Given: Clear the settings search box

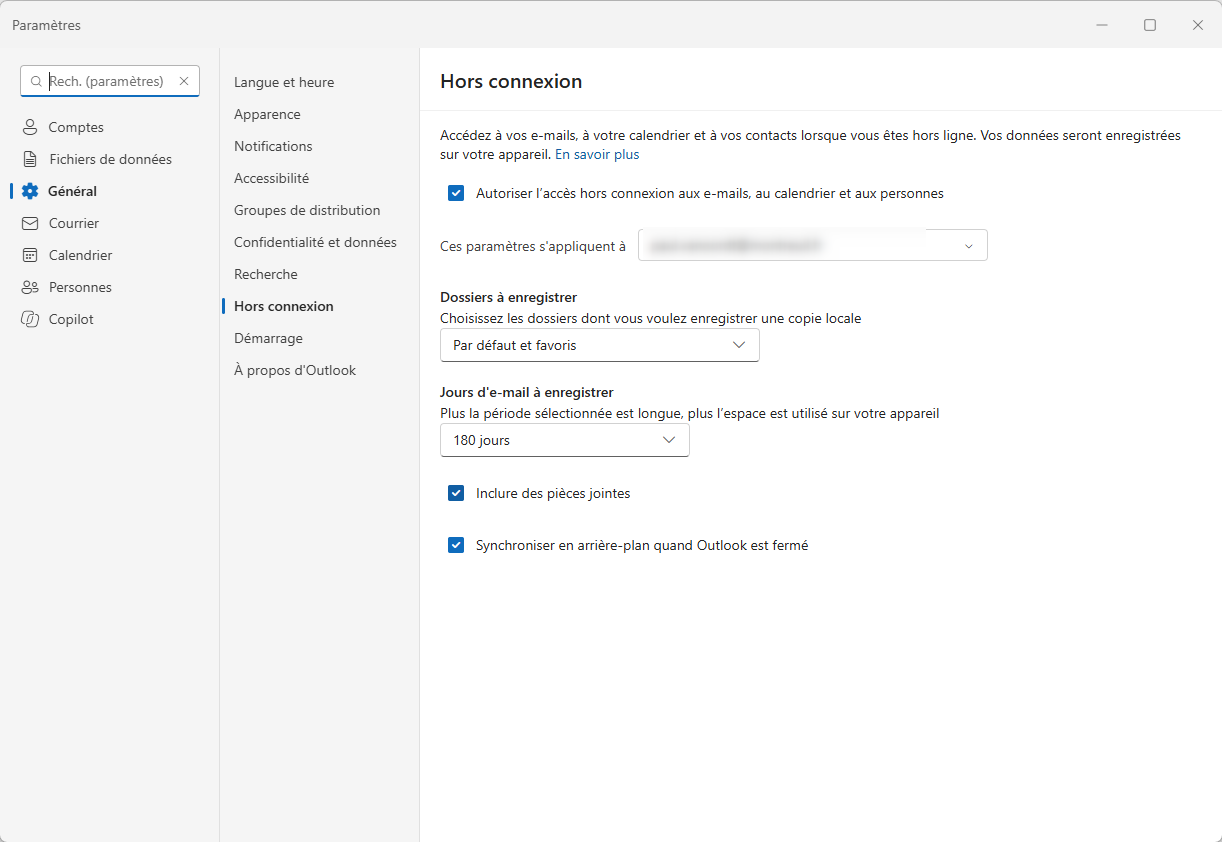Looking at the screenshot, I should (x=184, y=81).
